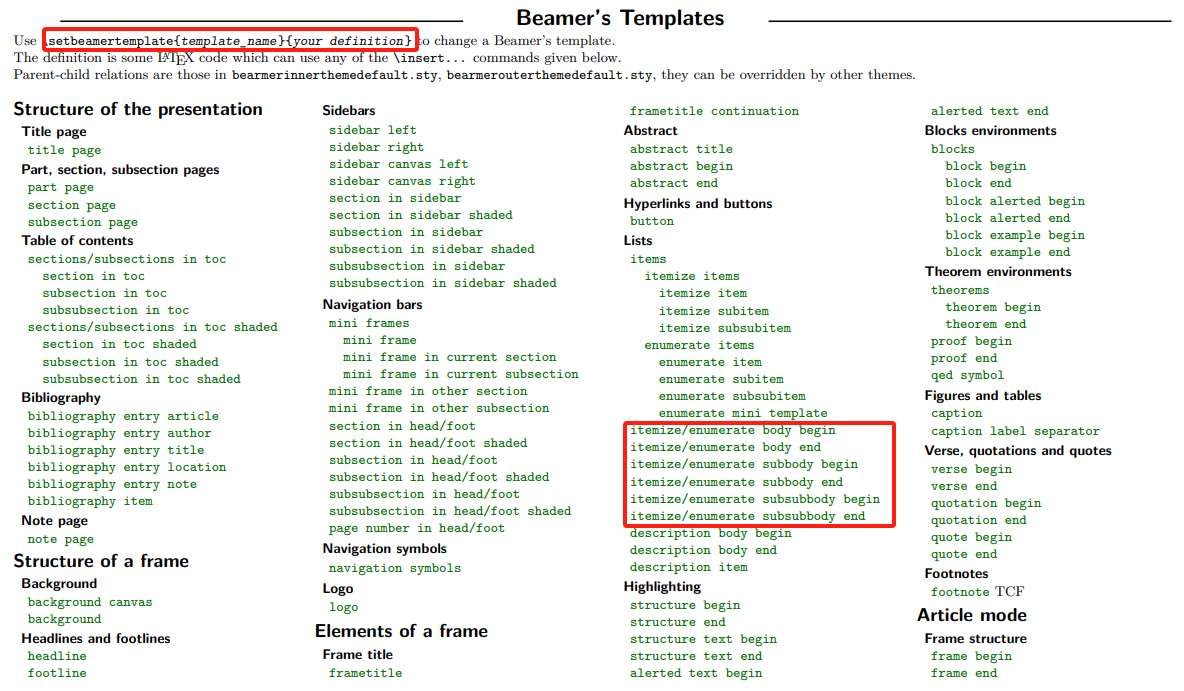Viewport: 1184px width, 691px height.
Task: Select 'description item' entry
Action: [689, 567]
